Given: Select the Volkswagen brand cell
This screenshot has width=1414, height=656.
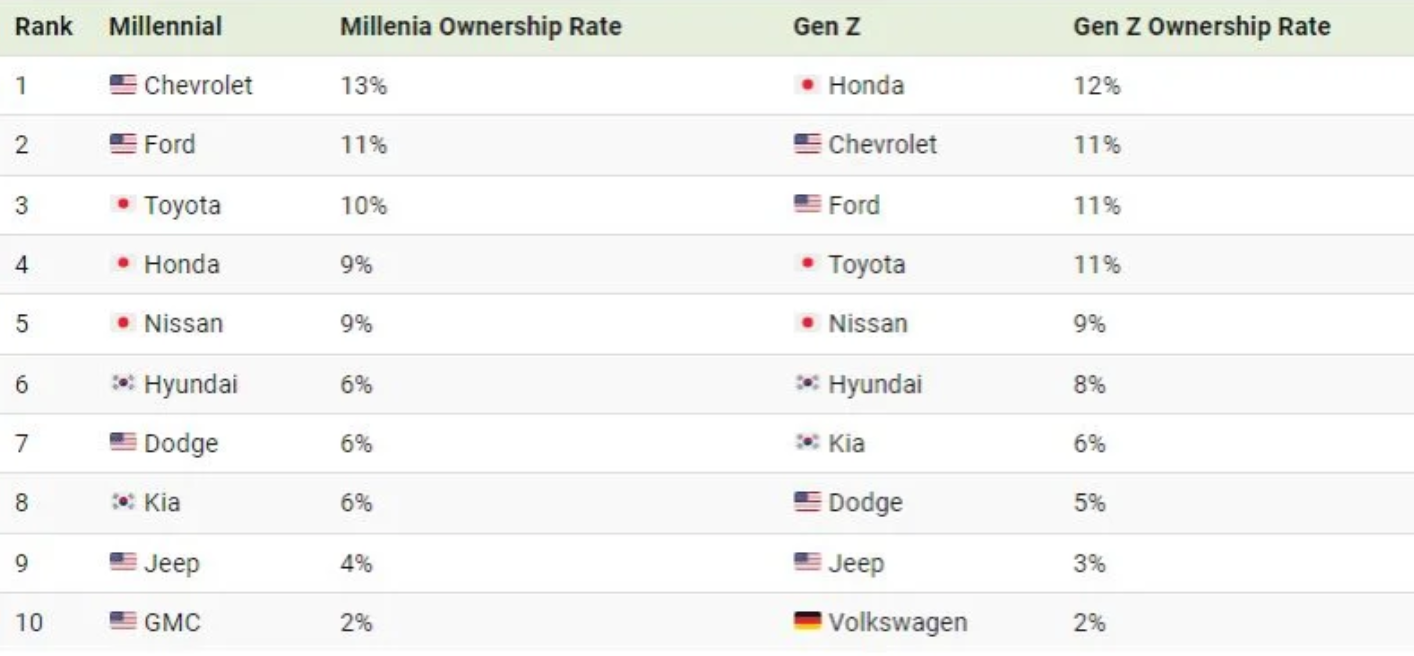Looking at the screenshot, I should point(897,622).
